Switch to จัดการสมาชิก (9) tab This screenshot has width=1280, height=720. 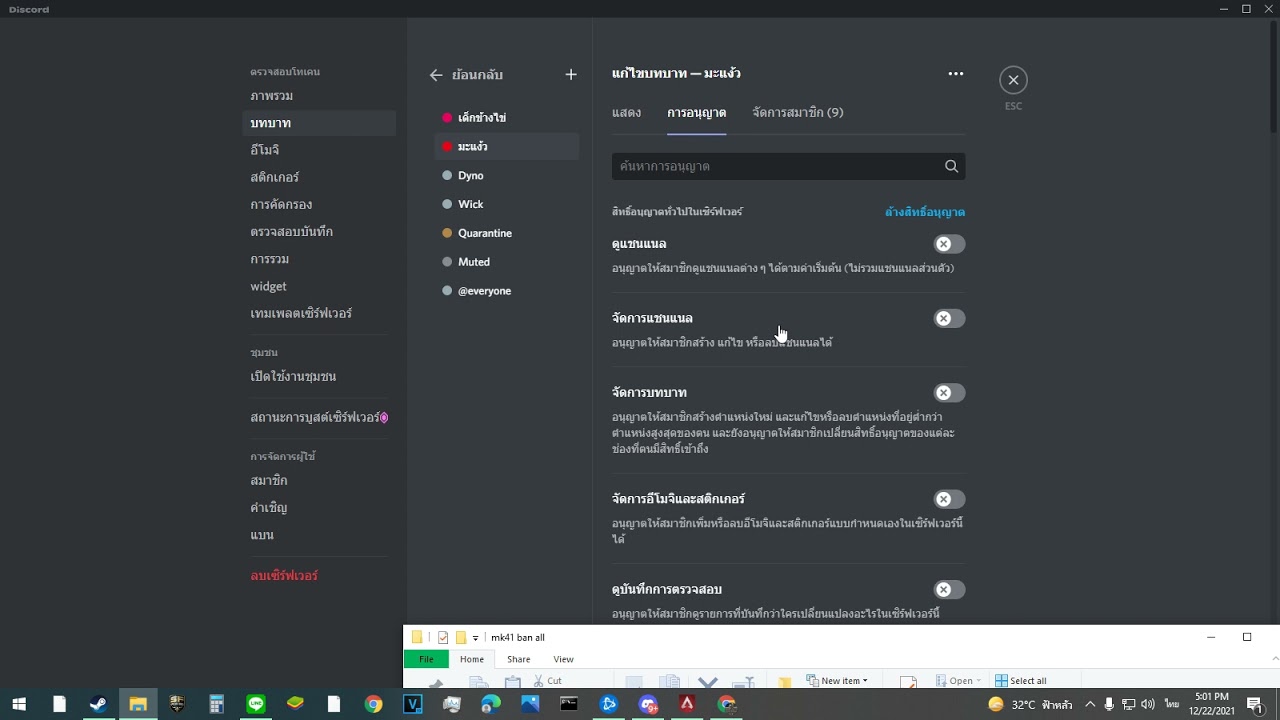click(798, 112)
